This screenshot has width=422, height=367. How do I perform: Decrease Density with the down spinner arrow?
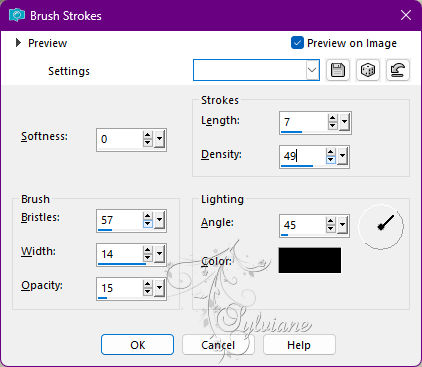click(x=330, y=160)
